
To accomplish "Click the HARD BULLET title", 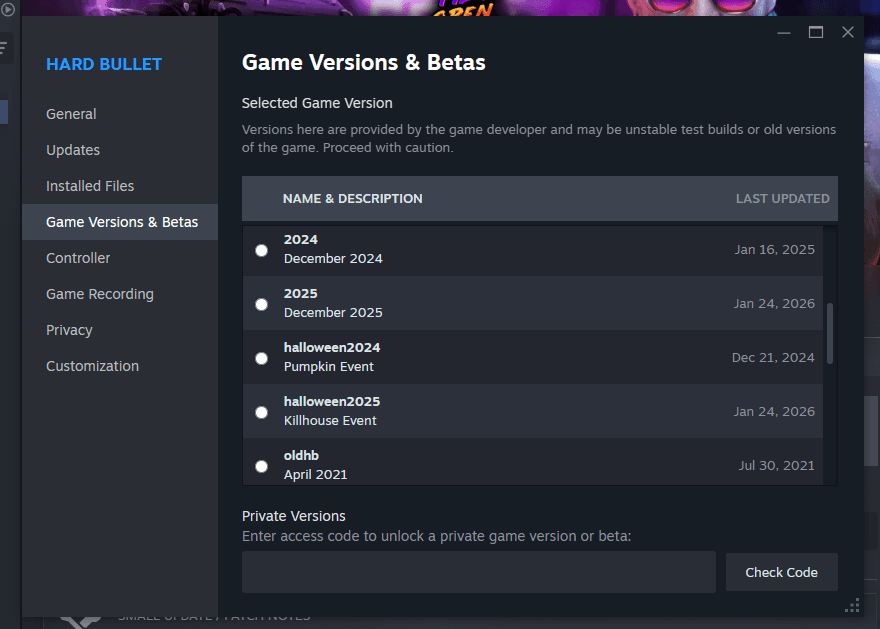I will coord(104,65).
